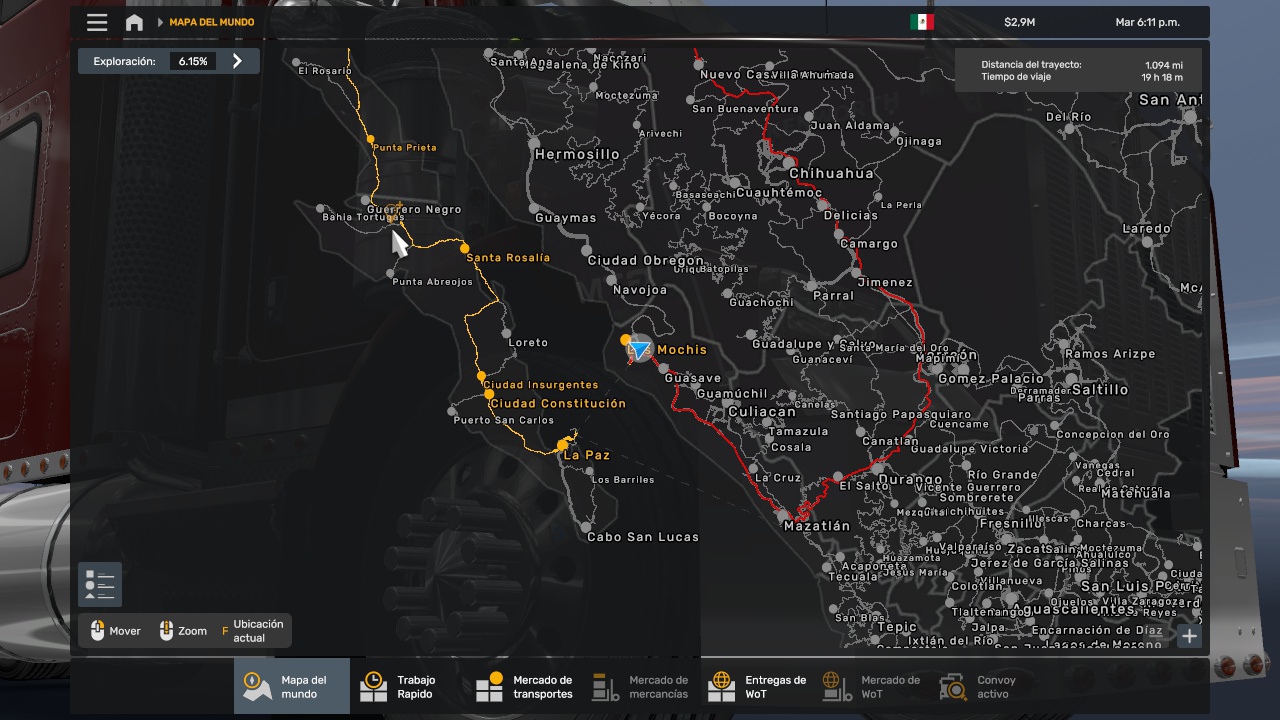Expand the Exploración percentage arrow
Viewport: 1280px width, 720px height.
coord(237,61)
